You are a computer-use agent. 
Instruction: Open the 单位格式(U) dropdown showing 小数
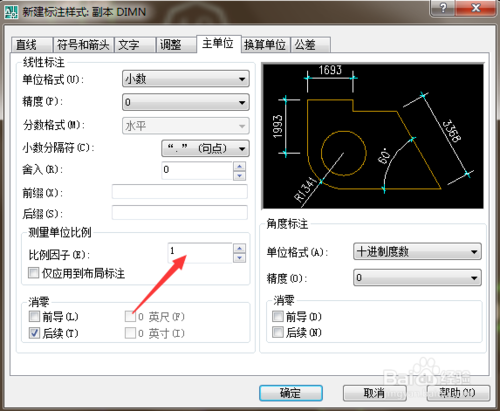click(186, 79)
